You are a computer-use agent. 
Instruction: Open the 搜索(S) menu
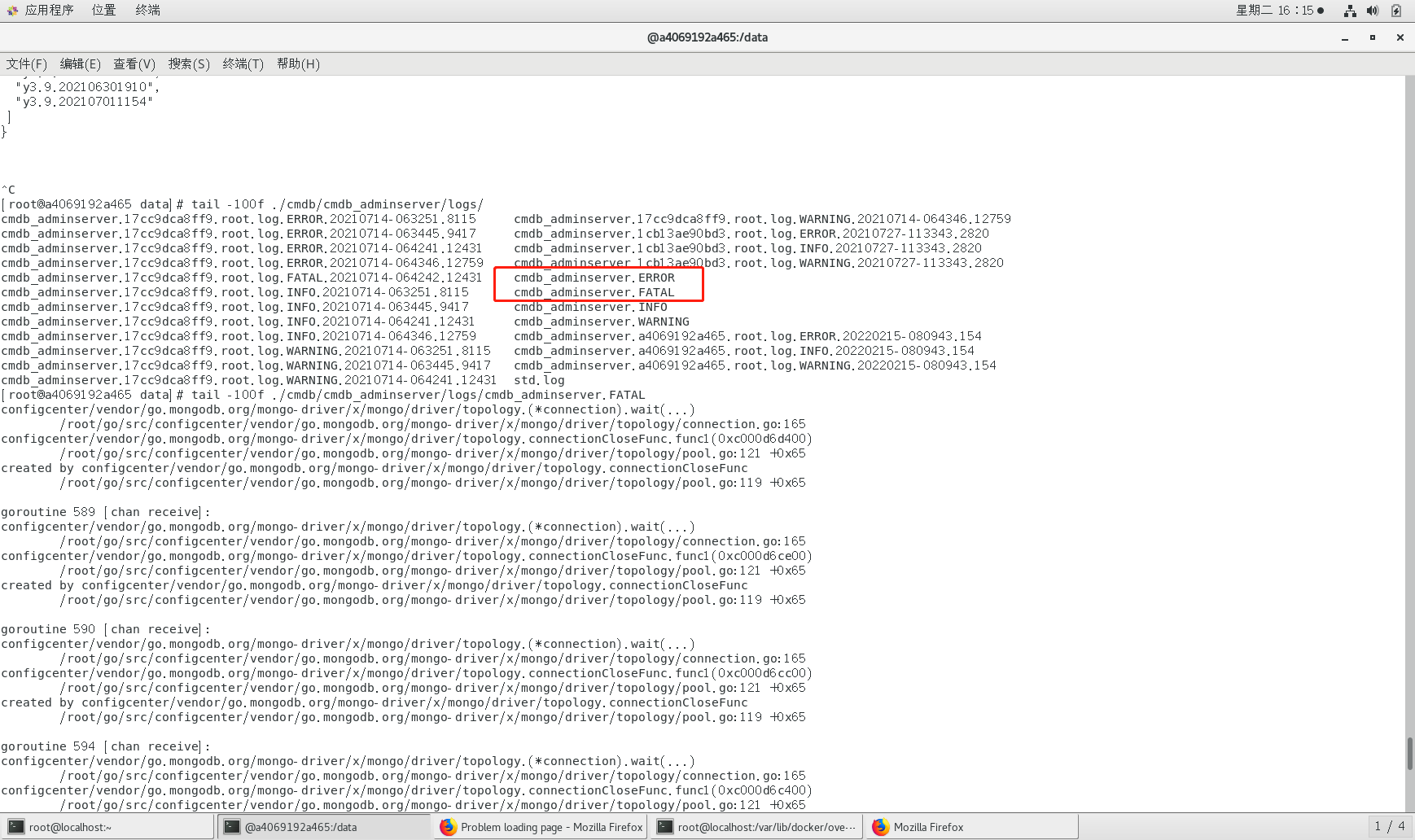click(189, 63)
